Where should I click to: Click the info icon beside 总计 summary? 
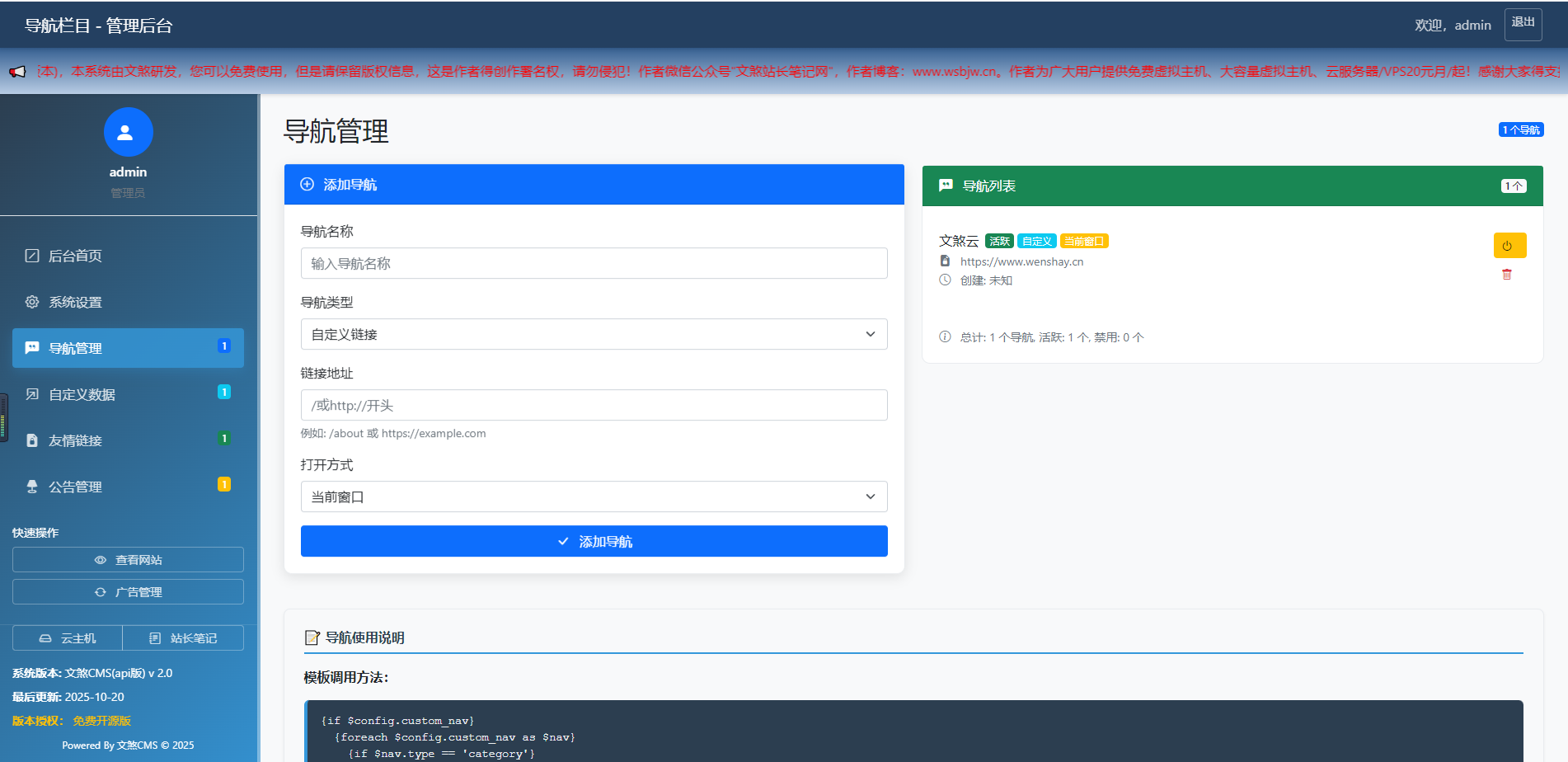945,336
